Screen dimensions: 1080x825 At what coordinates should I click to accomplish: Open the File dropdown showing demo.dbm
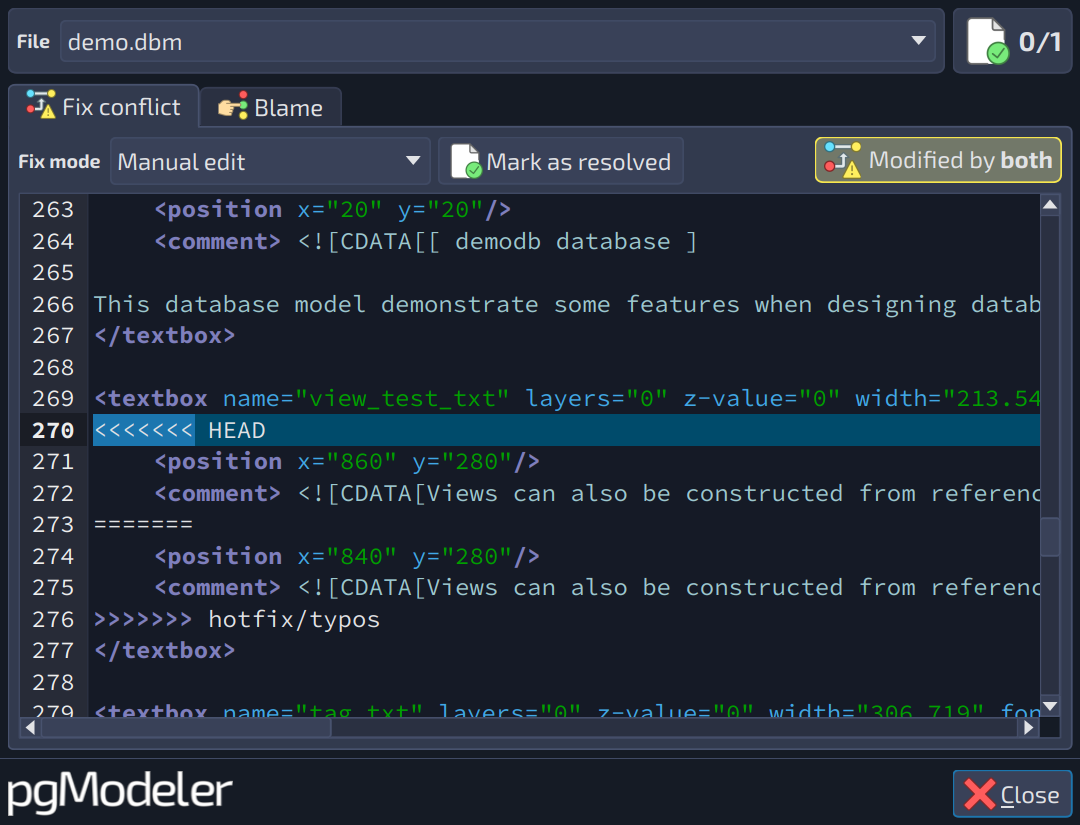click(x=497, y=41)
